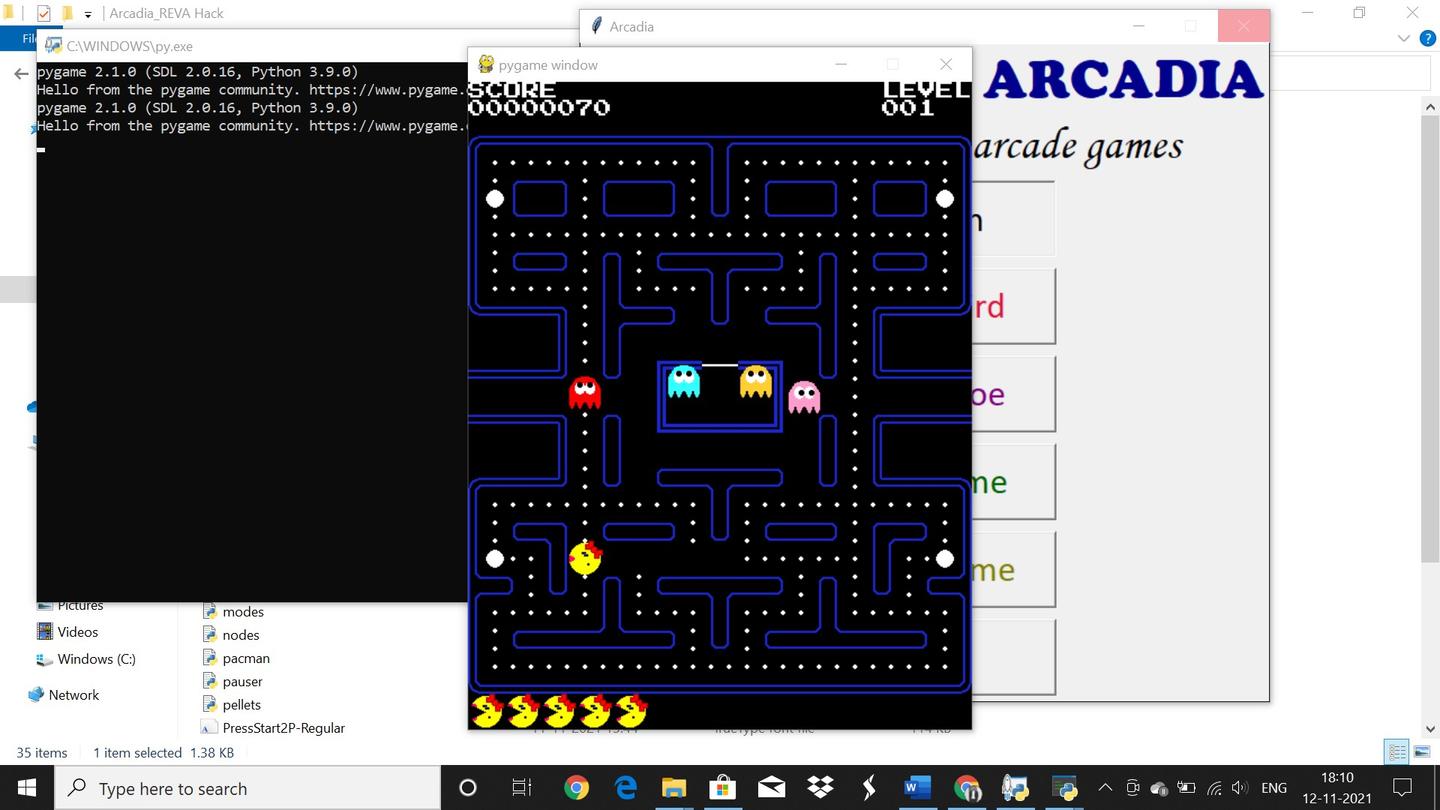Click the pygame snake icon in the pygame window title
The width and height of the screenshot is (1440, 810).
click(x=486, y=64)
